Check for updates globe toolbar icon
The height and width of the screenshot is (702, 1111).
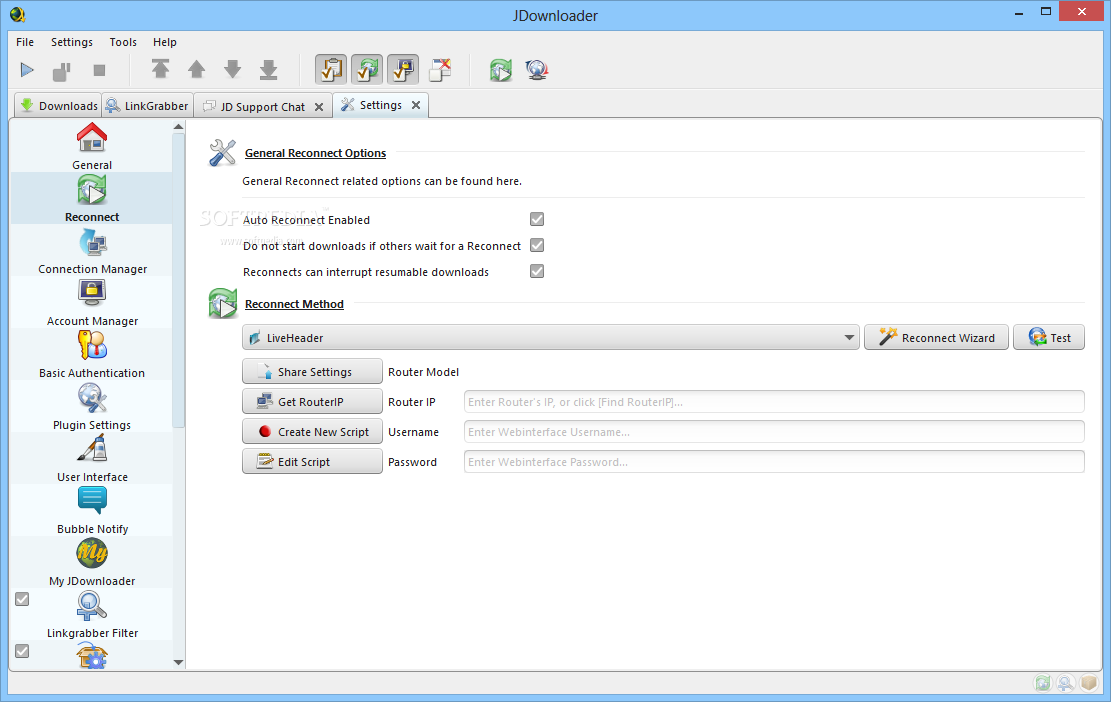[x=537, y=69]
